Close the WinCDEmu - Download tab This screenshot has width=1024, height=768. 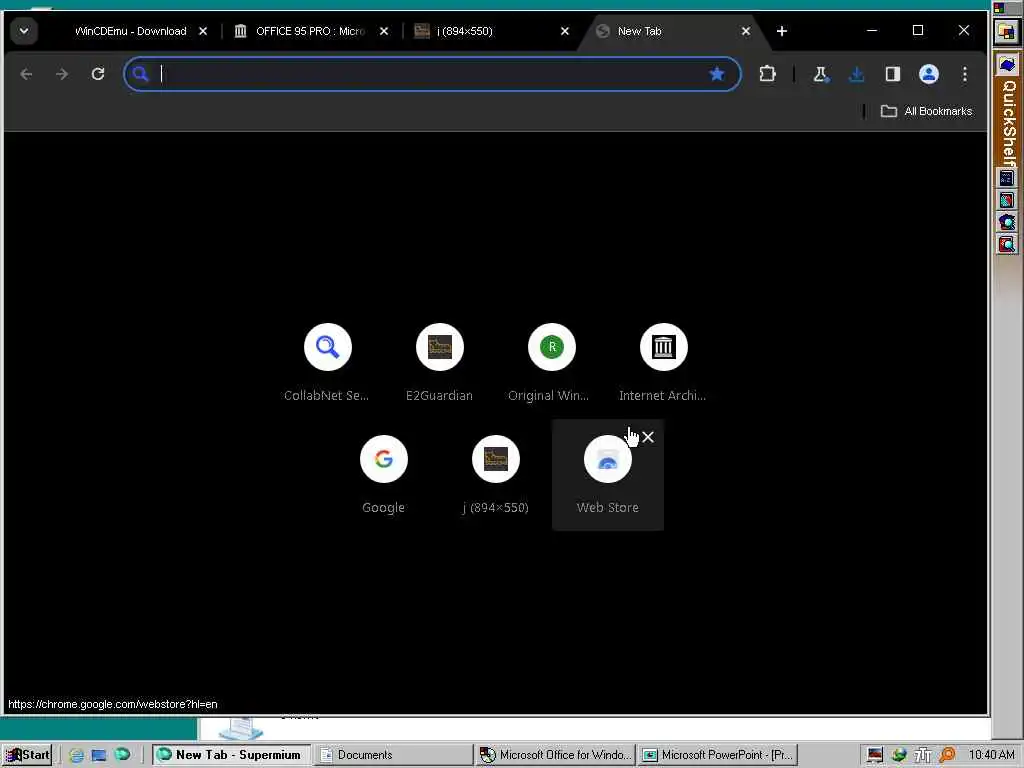(203, 31)
